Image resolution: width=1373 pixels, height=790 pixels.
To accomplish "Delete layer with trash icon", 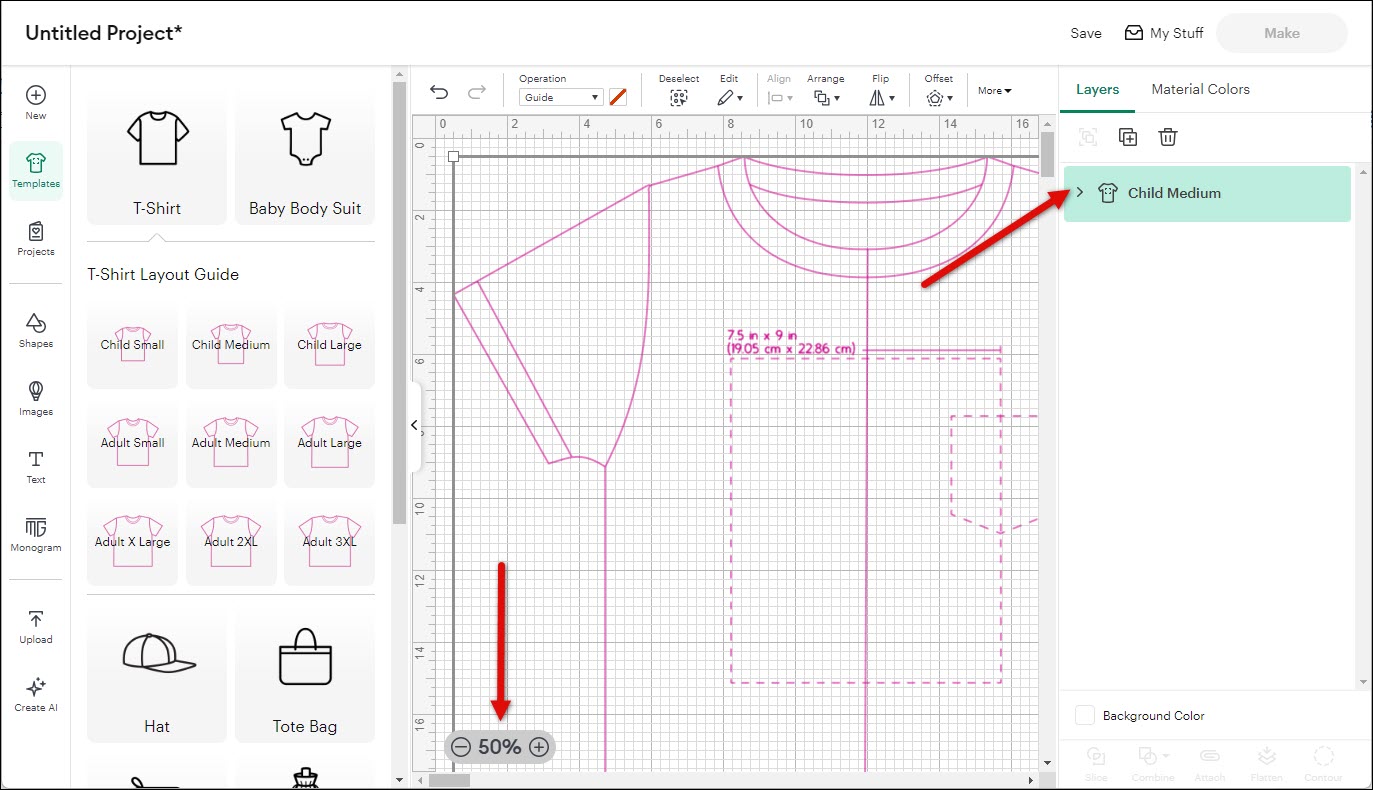I will (x=1167, y=138).
